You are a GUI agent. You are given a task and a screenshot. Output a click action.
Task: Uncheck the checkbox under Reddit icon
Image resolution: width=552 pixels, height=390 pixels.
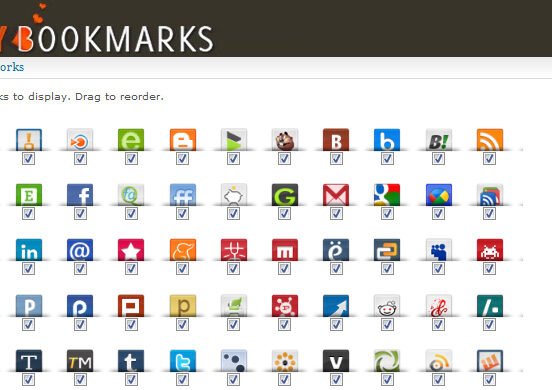(x=387, y=324)
